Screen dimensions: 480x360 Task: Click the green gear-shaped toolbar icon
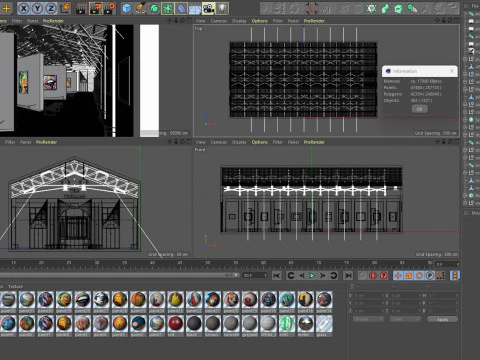tap(371, 8)
